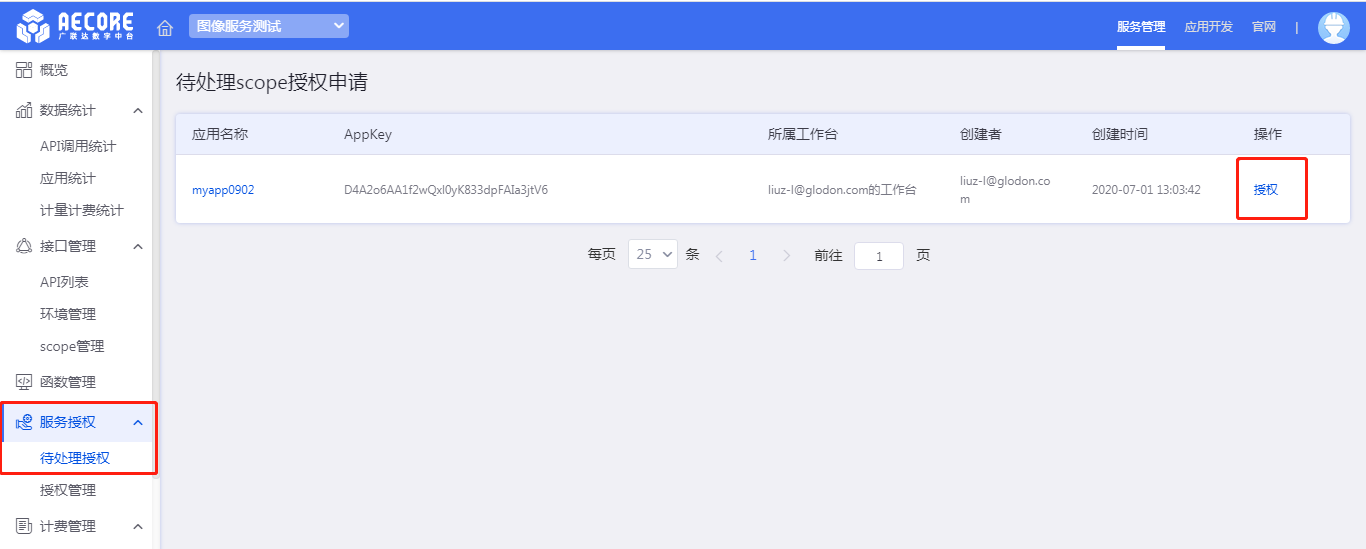Go to next page arrow
Image resolution: width=1366 pixels, height=549 pixels.
click(786, 256)
